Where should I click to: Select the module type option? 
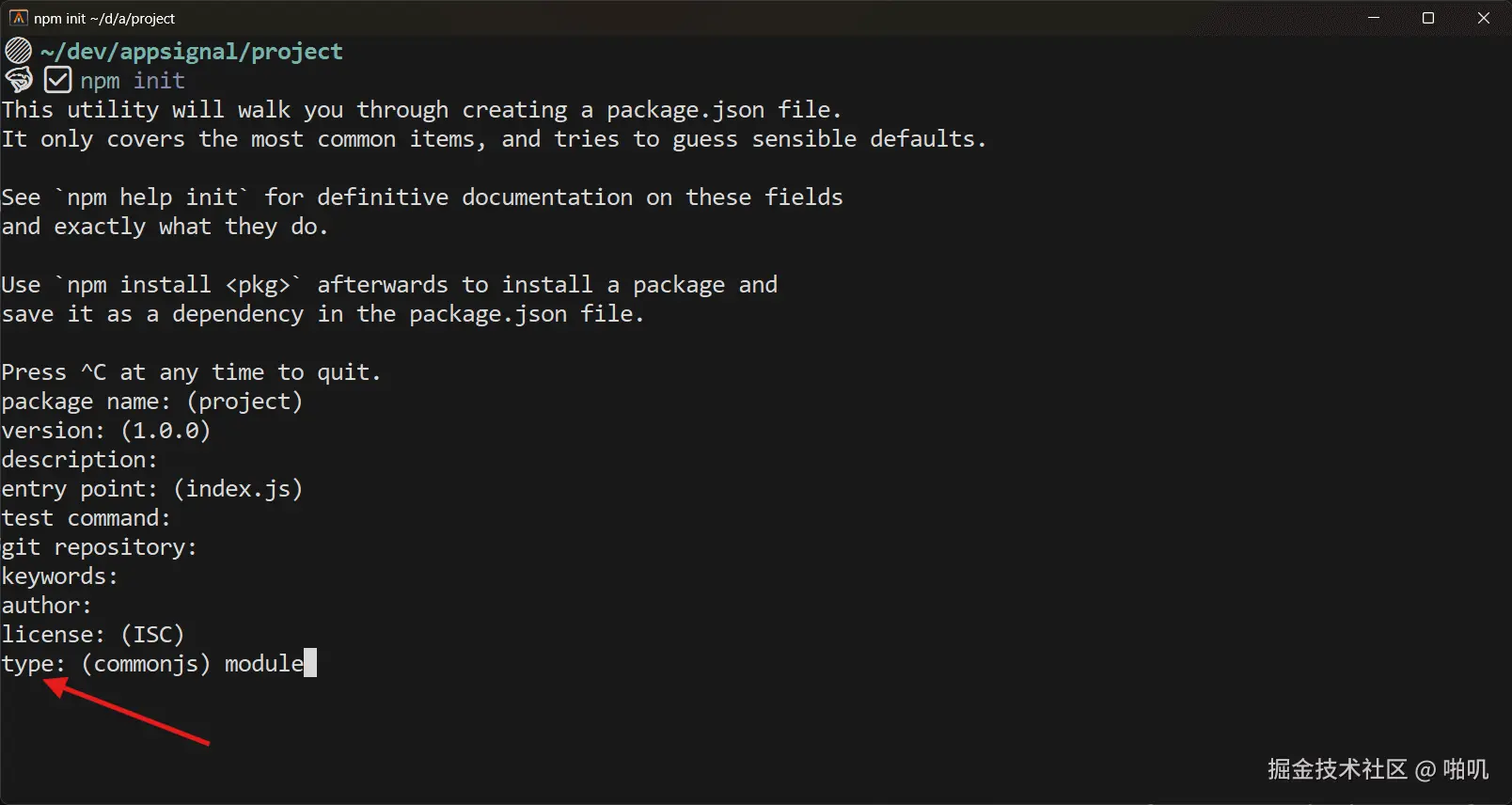(263, 663)
